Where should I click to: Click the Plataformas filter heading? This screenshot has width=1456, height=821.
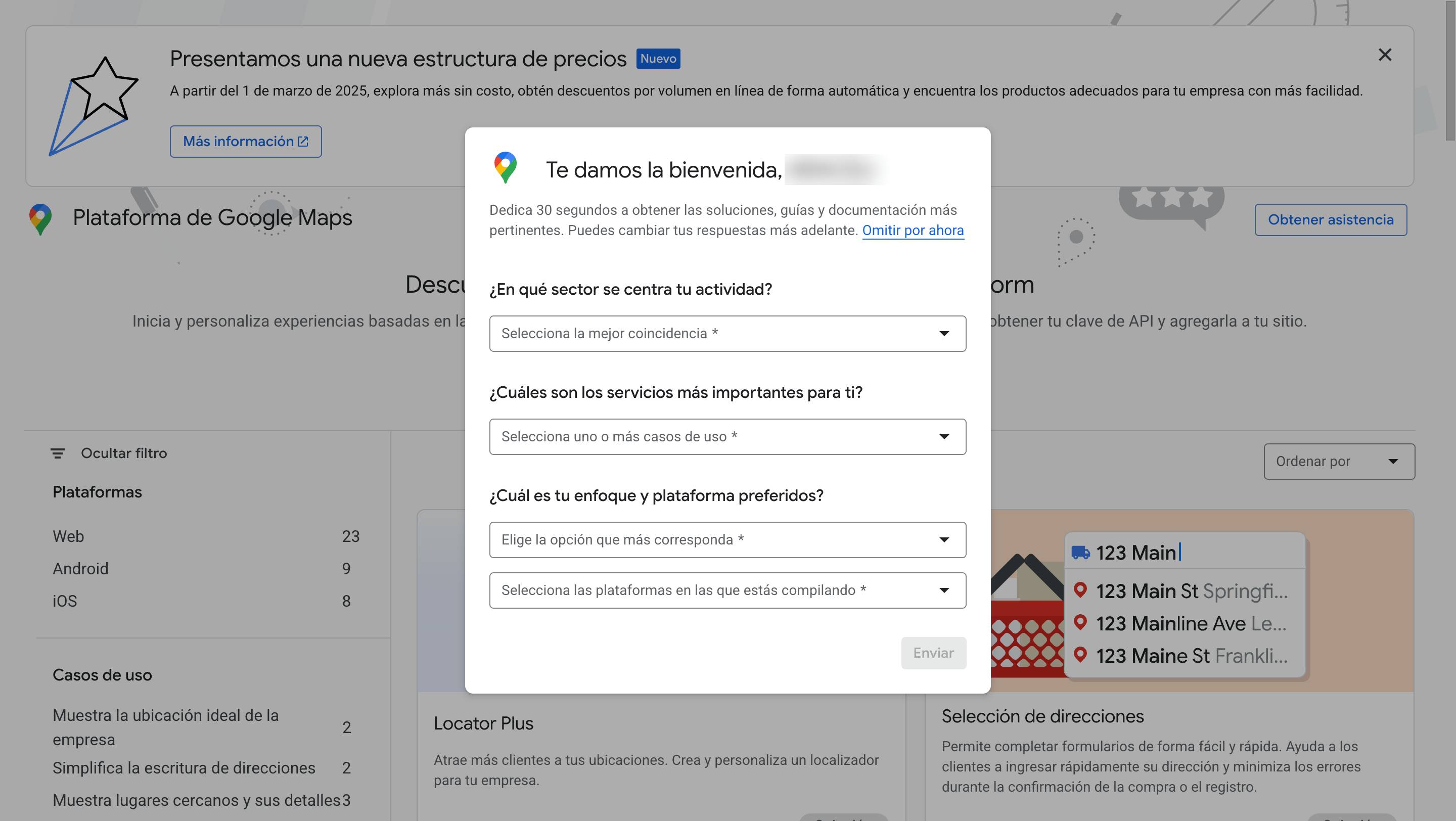[x=97, y=492]
